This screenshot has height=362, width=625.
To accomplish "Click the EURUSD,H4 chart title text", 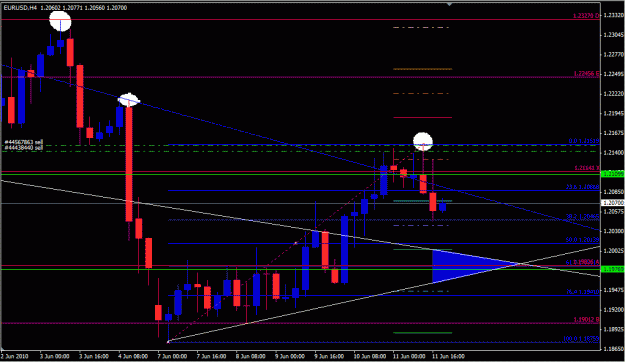I will tap(20, 8).
